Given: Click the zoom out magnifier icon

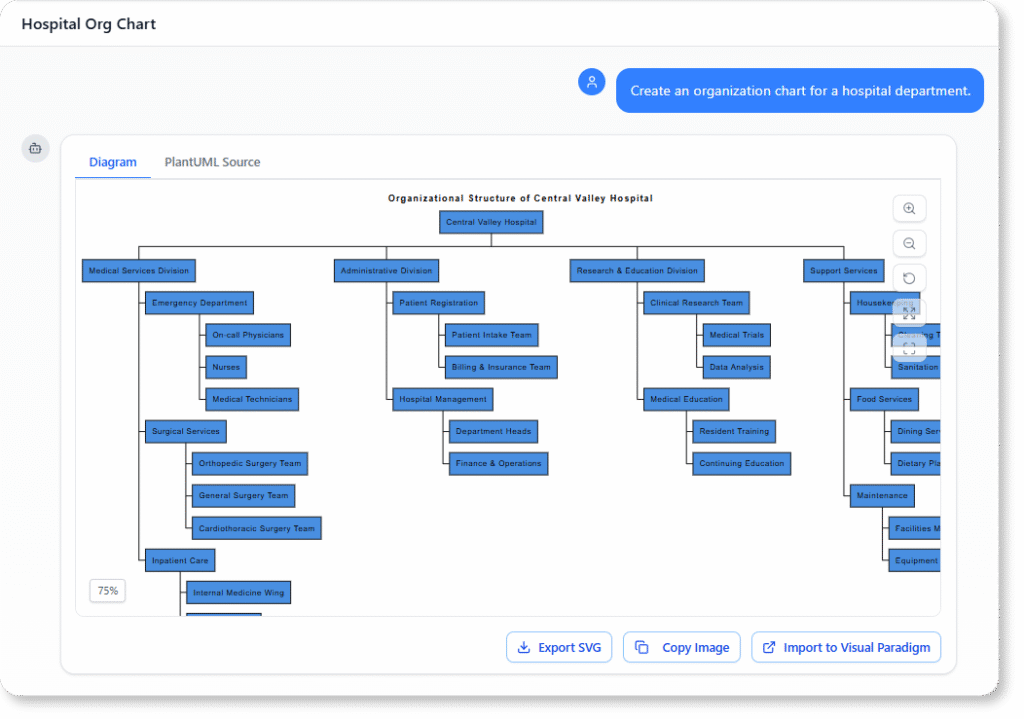Looking at the screenshot, I should 909,244.
